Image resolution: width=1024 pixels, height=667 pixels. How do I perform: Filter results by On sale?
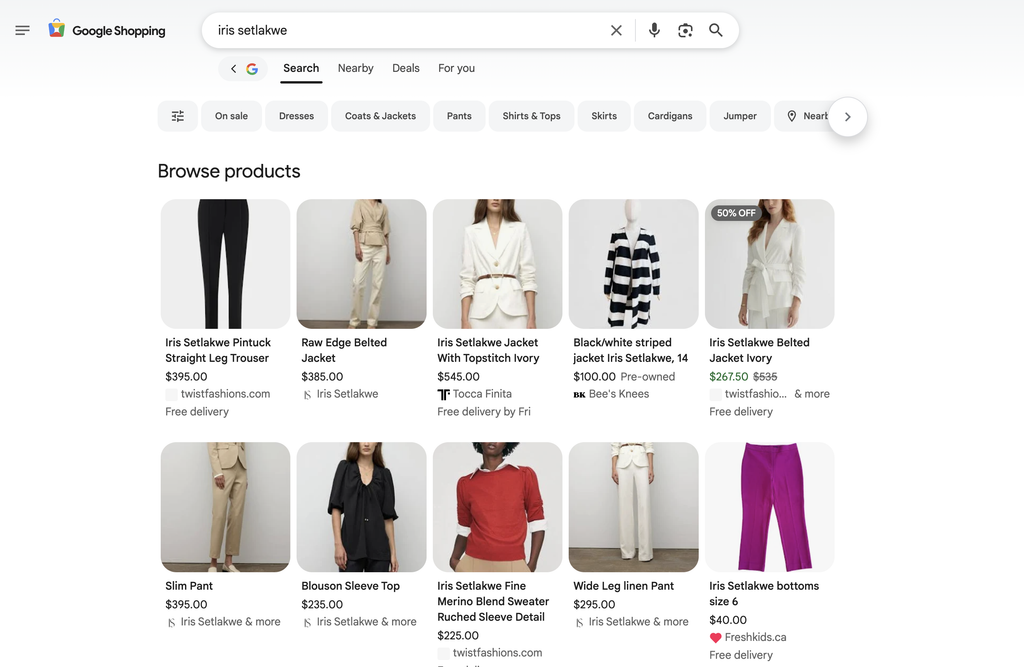pos(231,116)
